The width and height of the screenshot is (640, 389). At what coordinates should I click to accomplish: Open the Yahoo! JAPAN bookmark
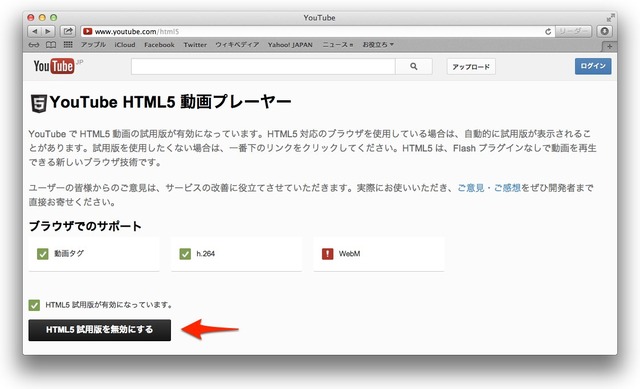(x=290, y=44)
